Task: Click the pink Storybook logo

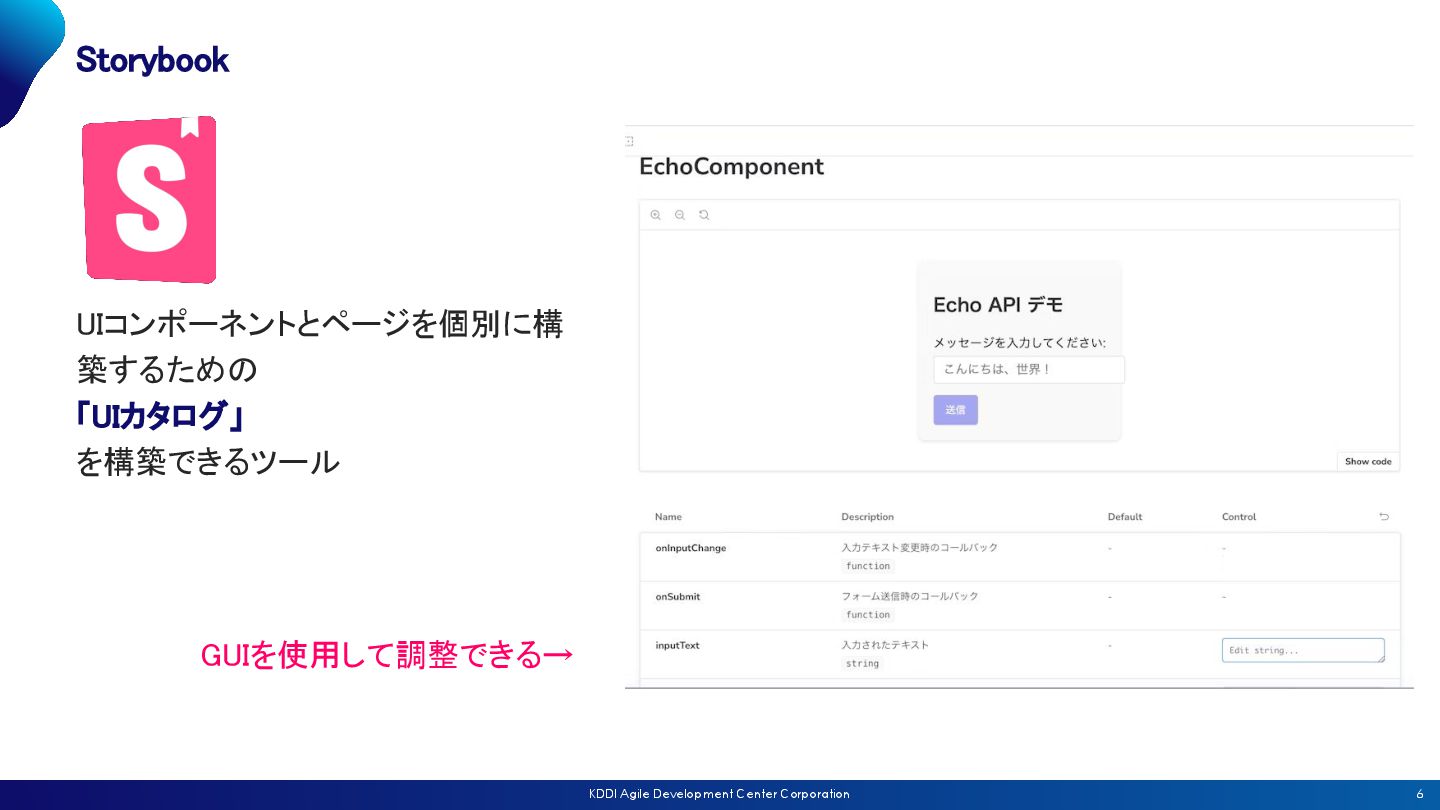Action: pos(149,199)
